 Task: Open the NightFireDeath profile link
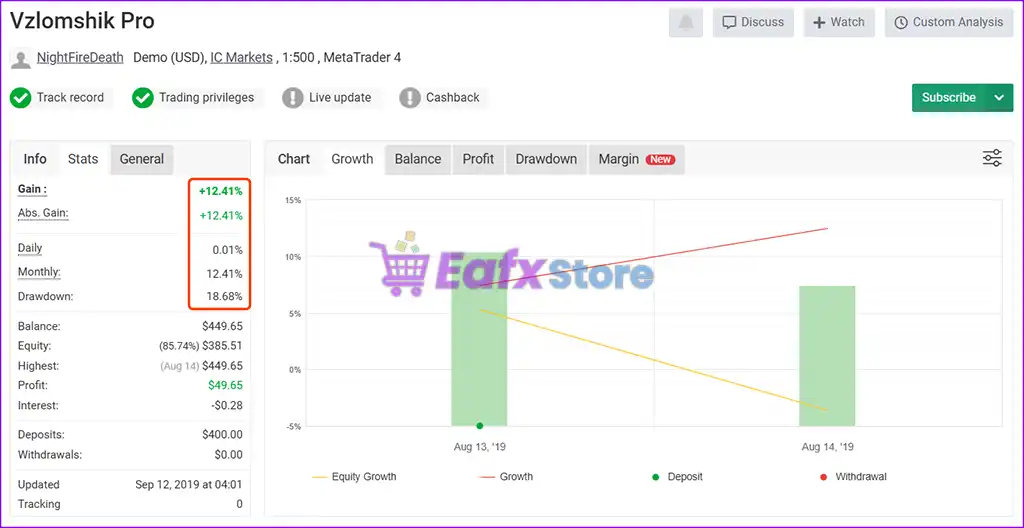pos(80,58)
